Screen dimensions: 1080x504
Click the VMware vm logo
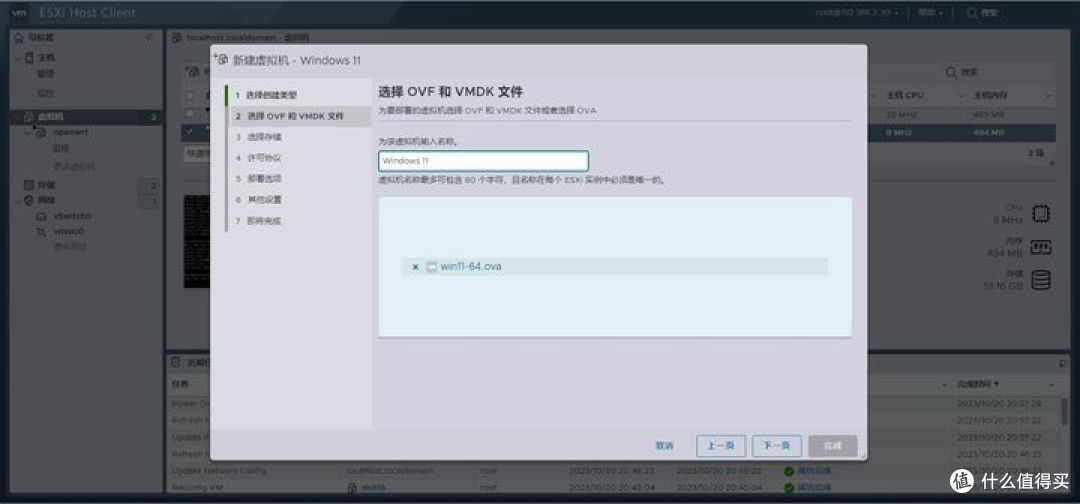coord(21,12)
